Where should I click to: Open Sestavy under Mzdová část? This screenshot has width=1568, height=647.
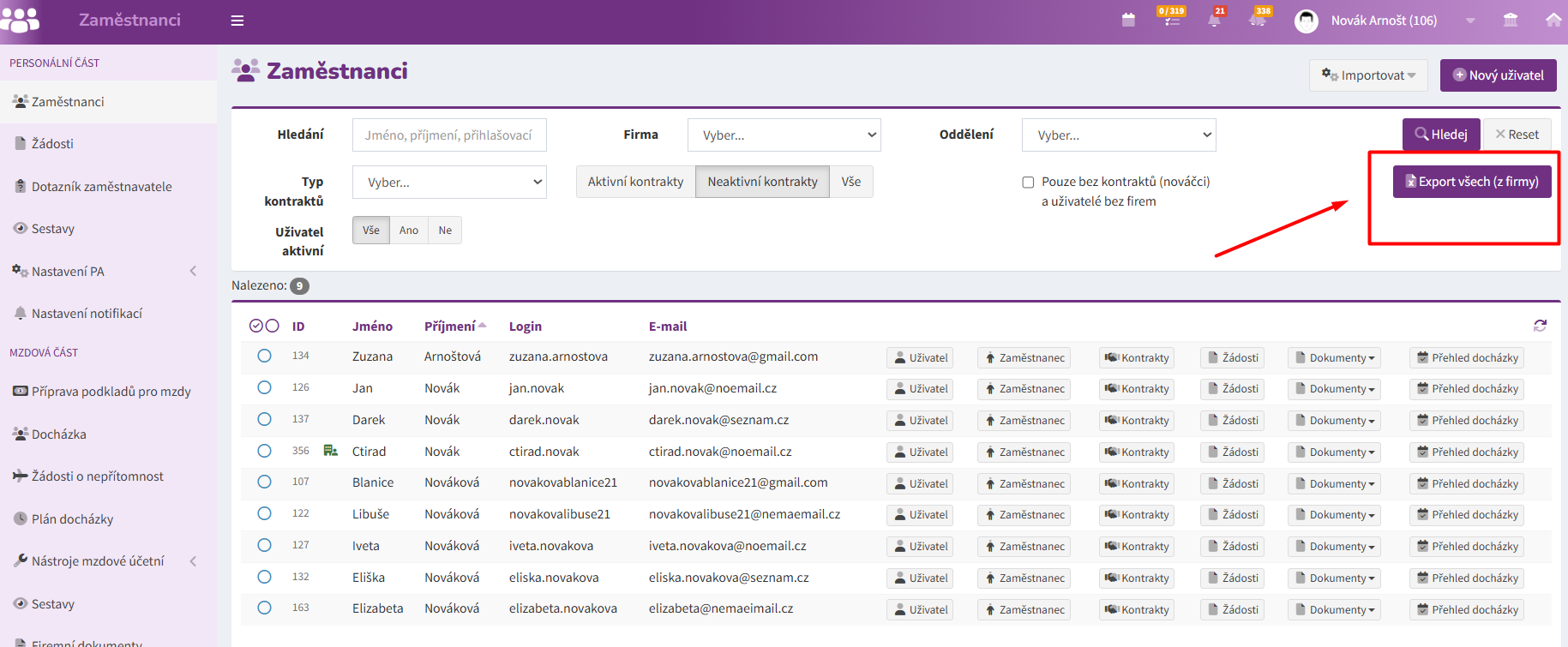pos(108,604)
